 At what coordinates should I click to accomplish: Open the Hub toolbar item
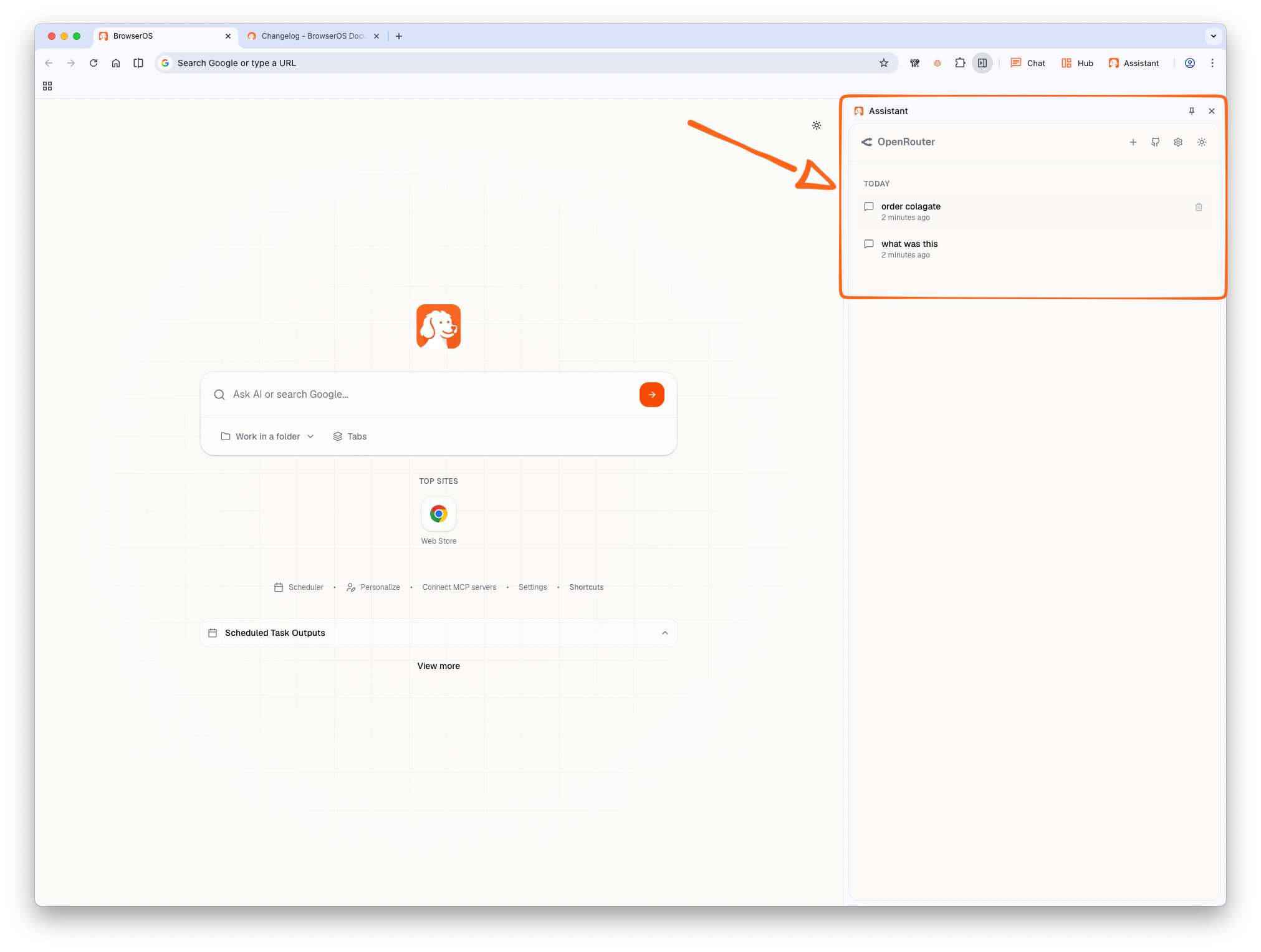(1077, 63)
